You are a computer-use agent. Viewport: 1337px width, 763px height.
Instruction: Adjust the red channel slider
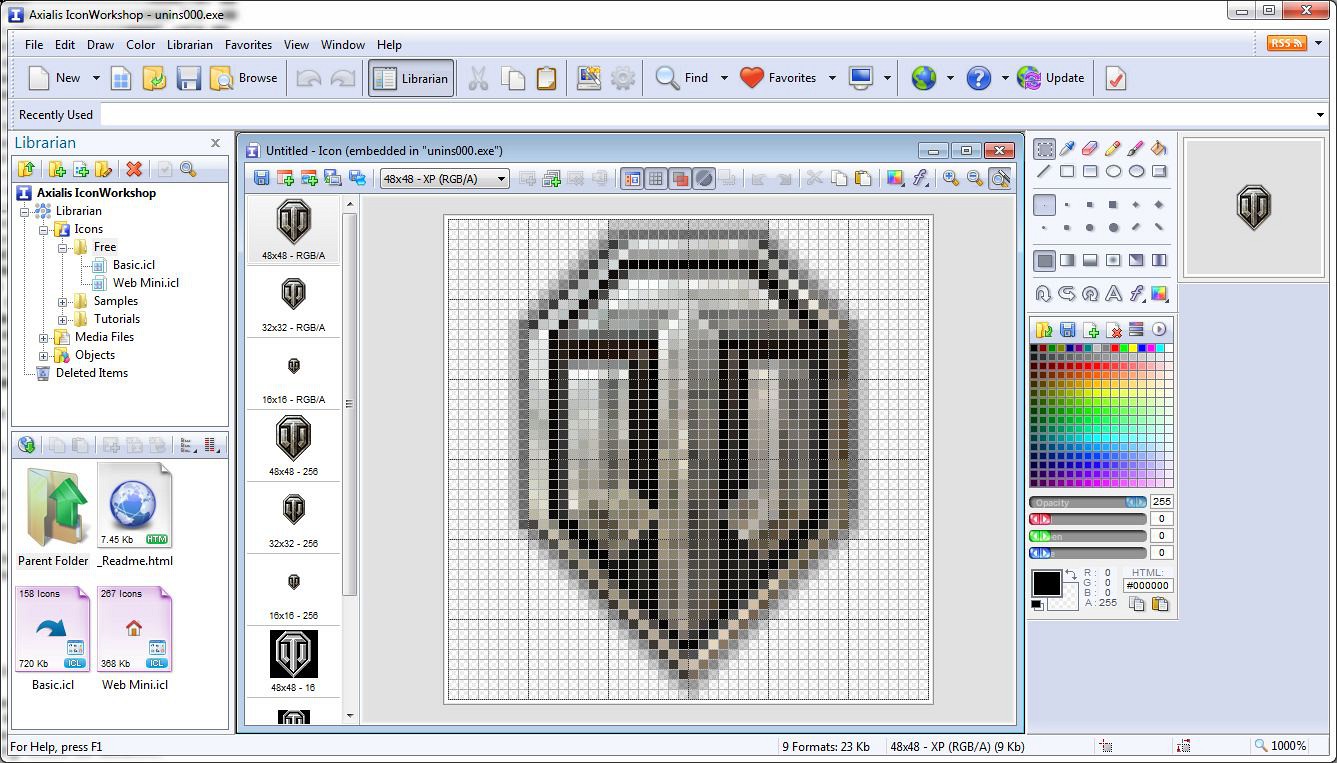pos(1088,519)
